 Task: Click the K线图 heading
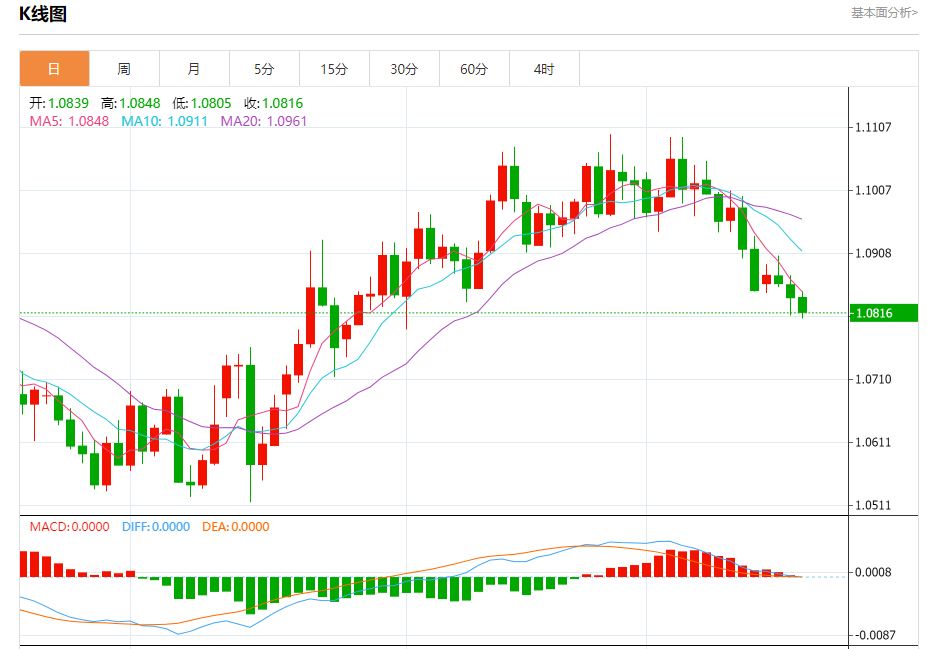pos(43,14)
